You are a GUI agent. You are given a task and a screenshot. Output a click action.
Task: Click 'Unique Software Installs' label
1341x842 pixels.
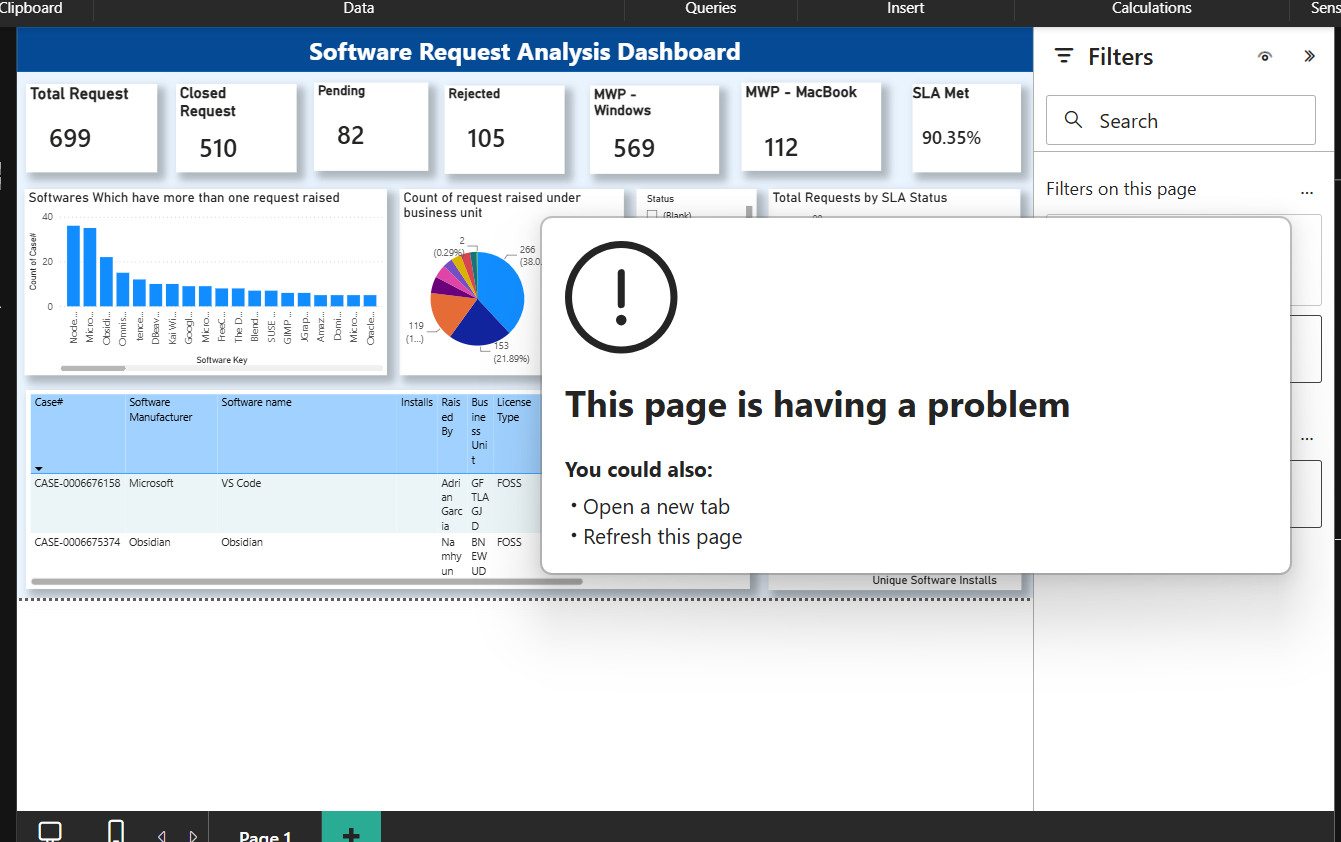tap(934, 580)
